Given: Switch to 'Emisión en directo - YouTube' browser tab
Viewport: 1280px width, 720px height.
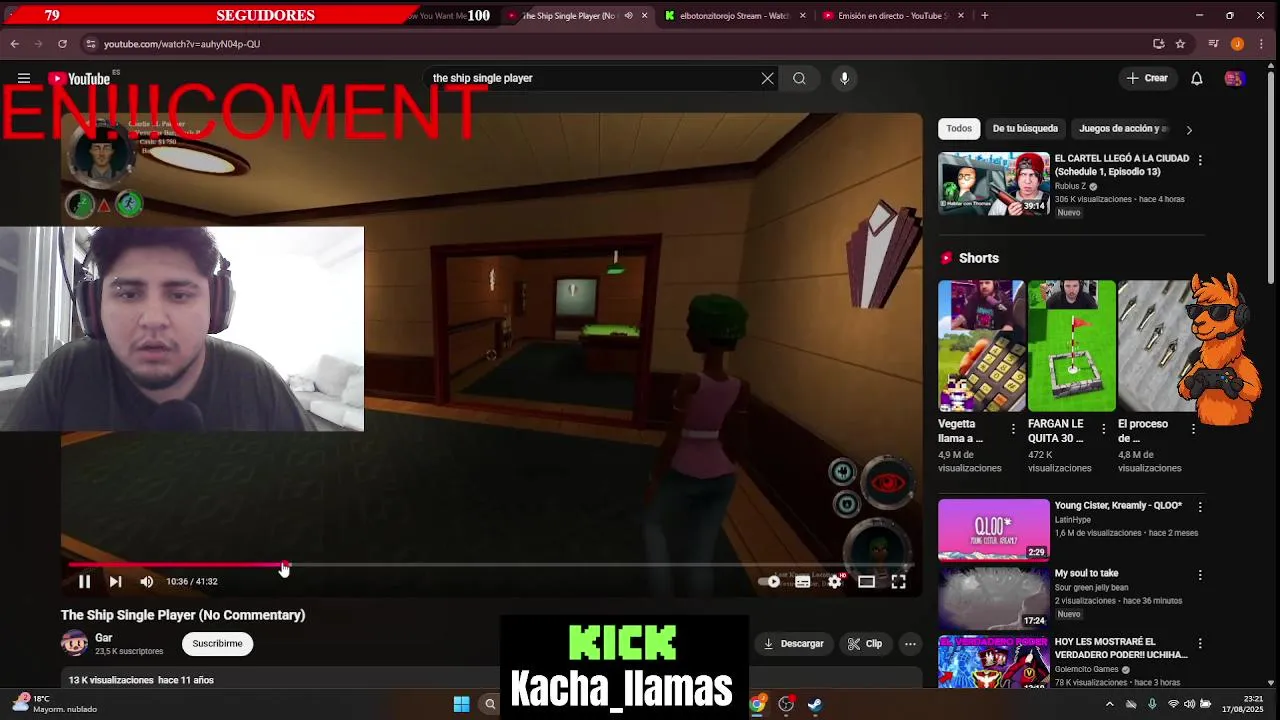Looking at the screenshot, I should [x=893, y=15].
